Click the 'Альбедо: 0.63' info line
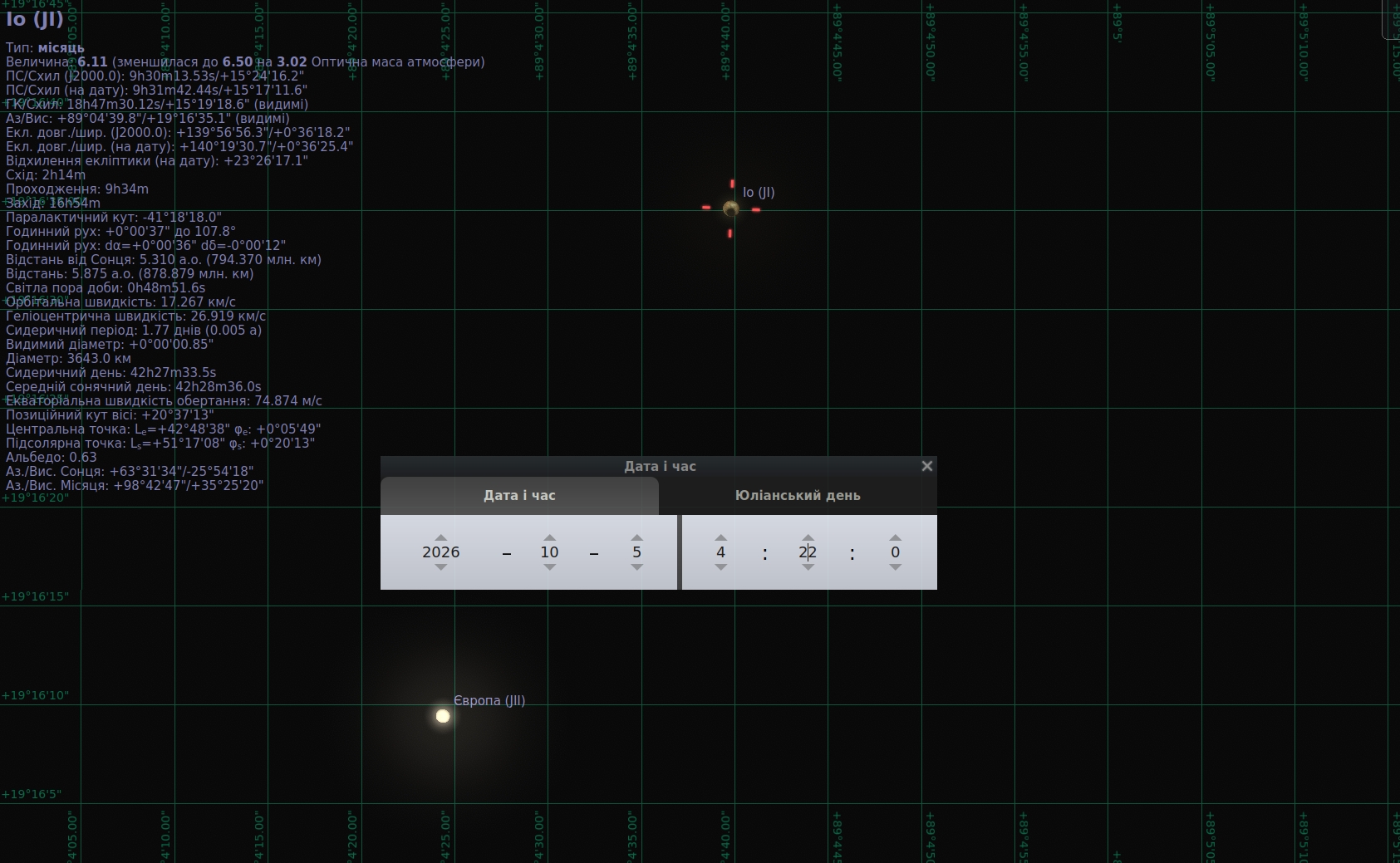This screenshot has height=863, width=1400. [x=52, y=458]
